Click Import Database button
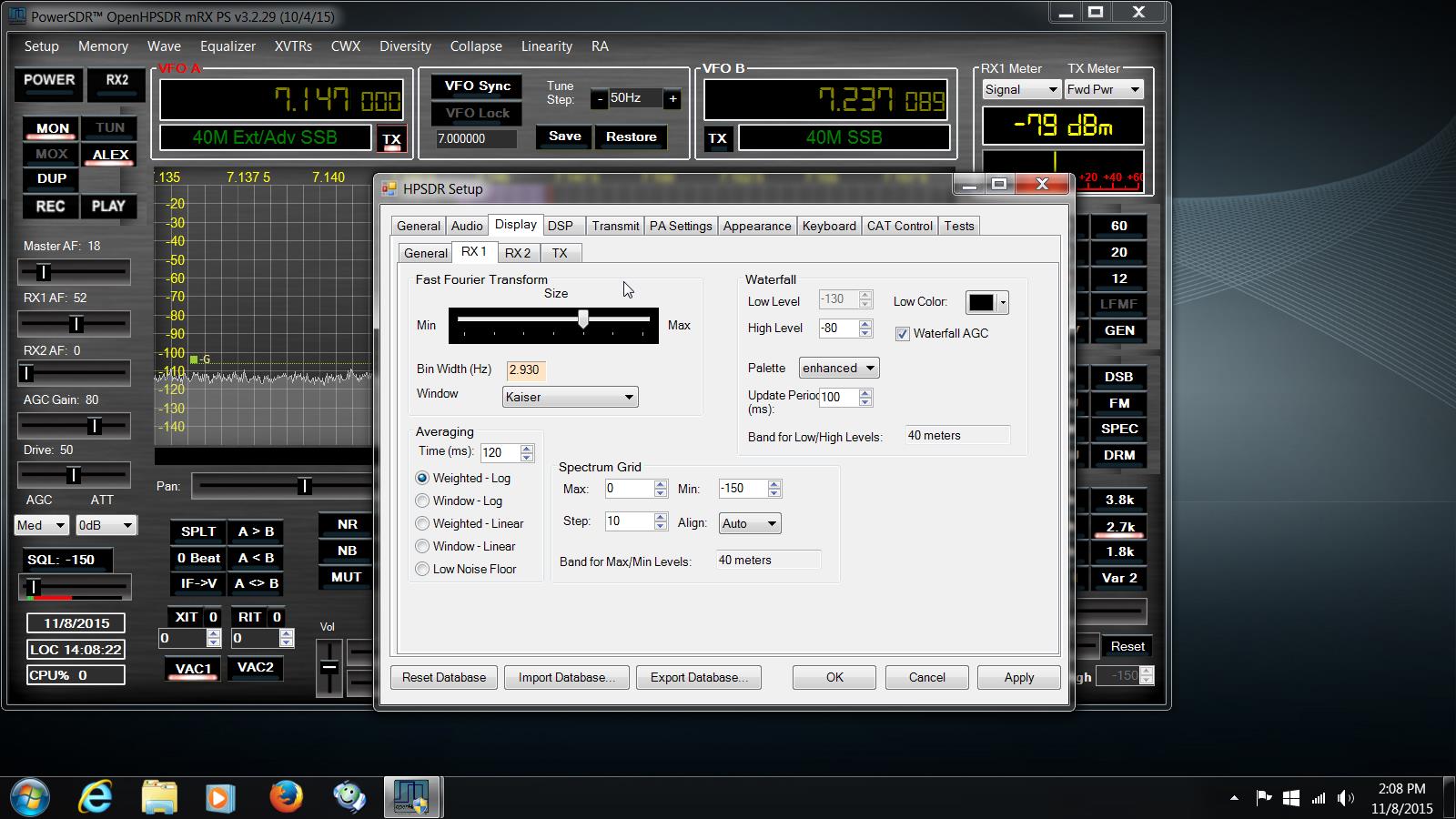Screen dimensions: 1456x819 (x=567, y=677)
